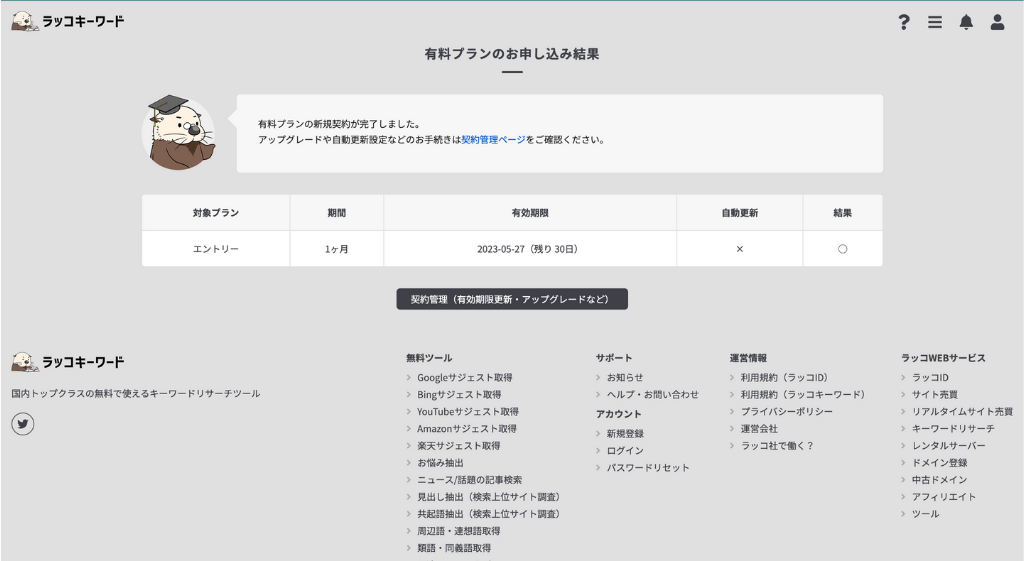Screen dimensions: 1024x561
Task: Click the 有効期限 column header
Action: (x=530, y=213)
